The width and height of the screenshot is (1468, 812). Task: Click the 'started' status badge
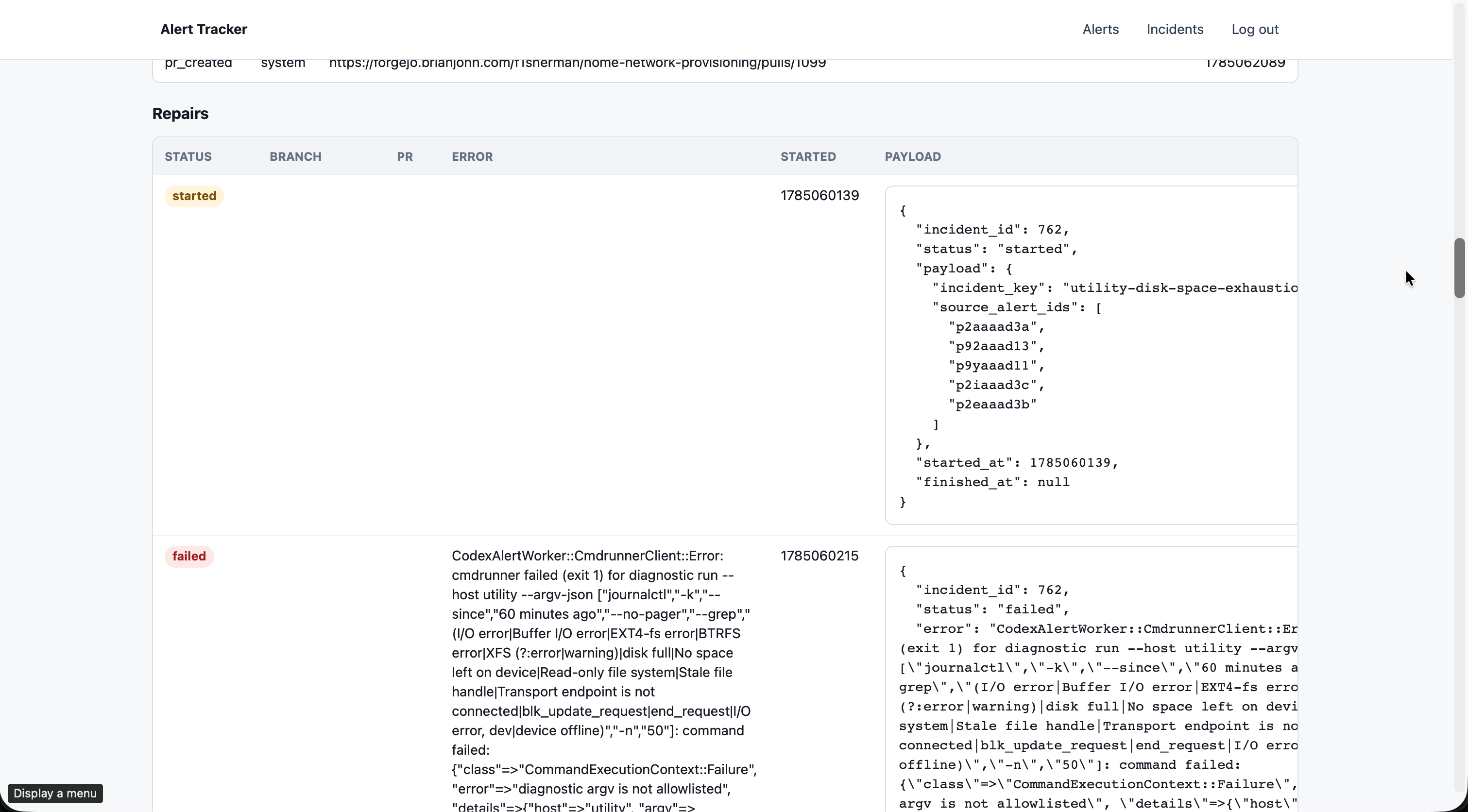(x=194, y=195)
